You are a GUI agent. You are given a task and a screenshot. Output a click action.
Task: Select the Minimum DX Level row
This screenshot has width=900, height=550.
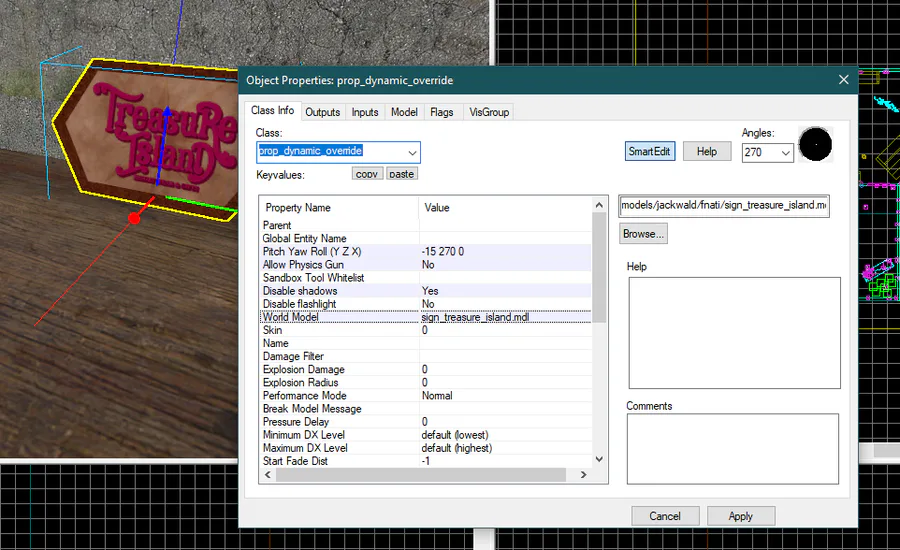(x=425, y=435)
